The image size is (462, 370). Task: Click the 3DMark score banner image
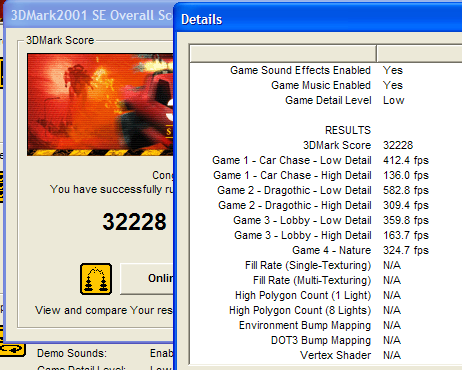pos(100,105)
